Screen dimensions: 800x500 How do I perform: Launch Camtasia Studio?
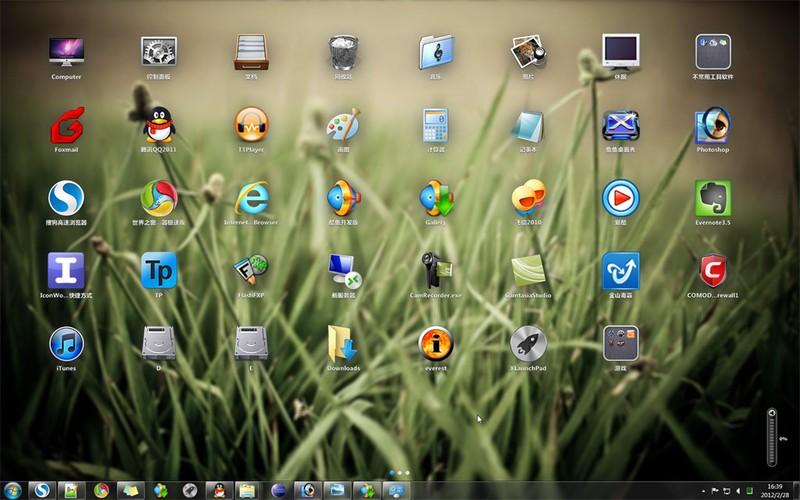pyautogui.click(x=528, y=271)
